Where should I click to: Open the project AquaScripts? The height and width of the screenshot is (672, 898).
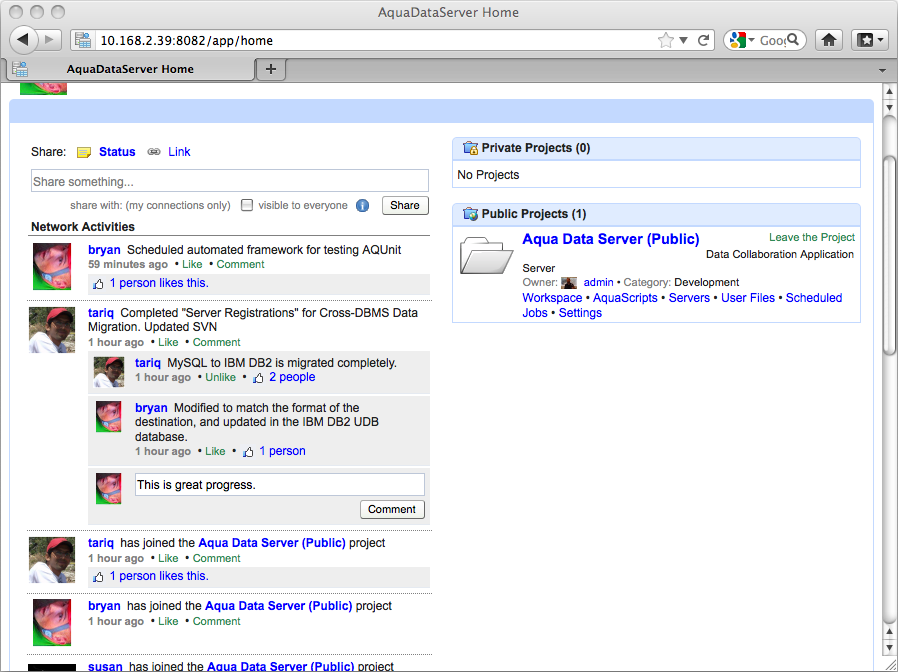click(625, 298)
